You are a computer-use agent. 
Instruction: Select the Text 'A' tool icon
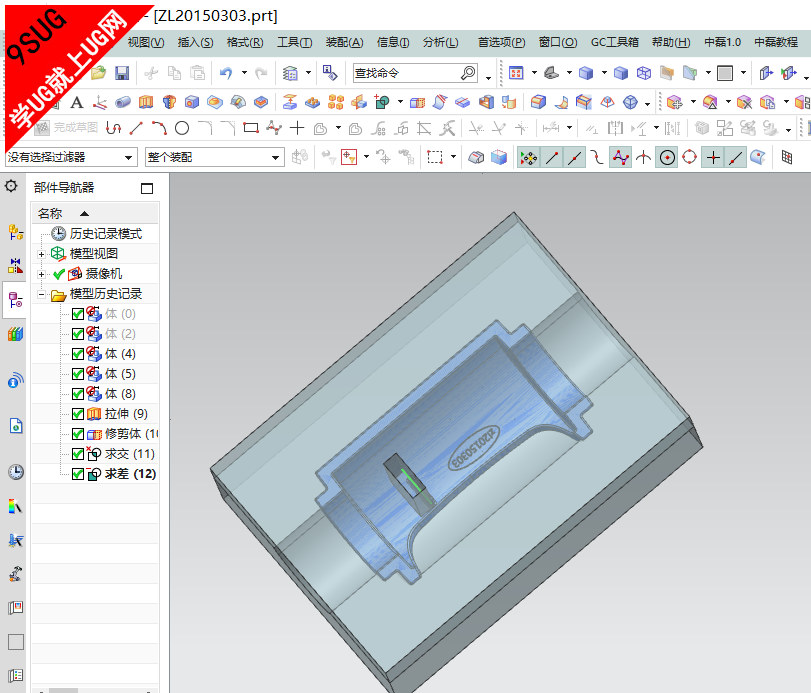tap(77, 102)
